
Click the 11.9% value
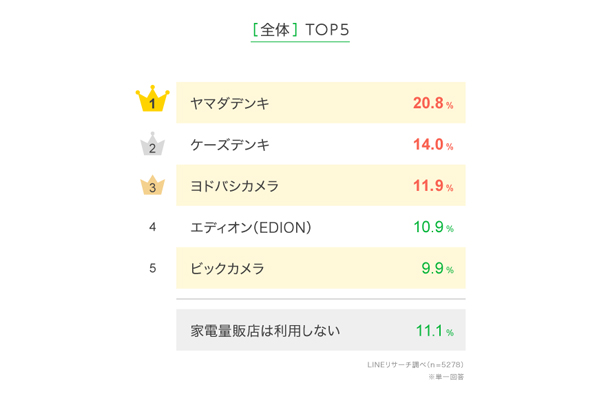coord(433,186)
